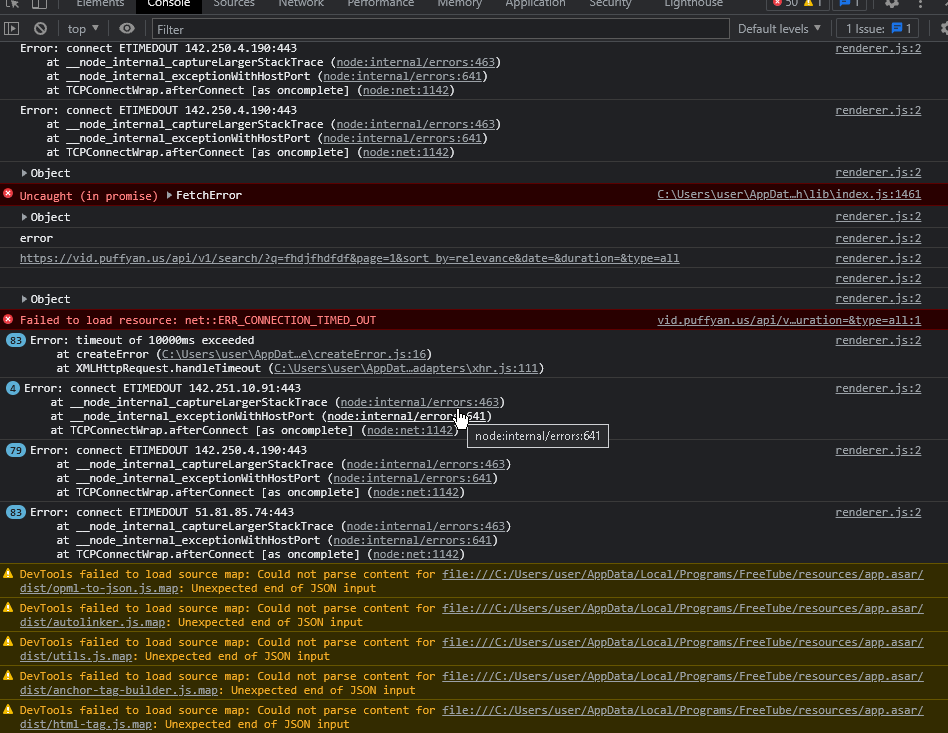948x733 pixels.
Task: Select the inspect element cursor icon
Action: [13, 3]
